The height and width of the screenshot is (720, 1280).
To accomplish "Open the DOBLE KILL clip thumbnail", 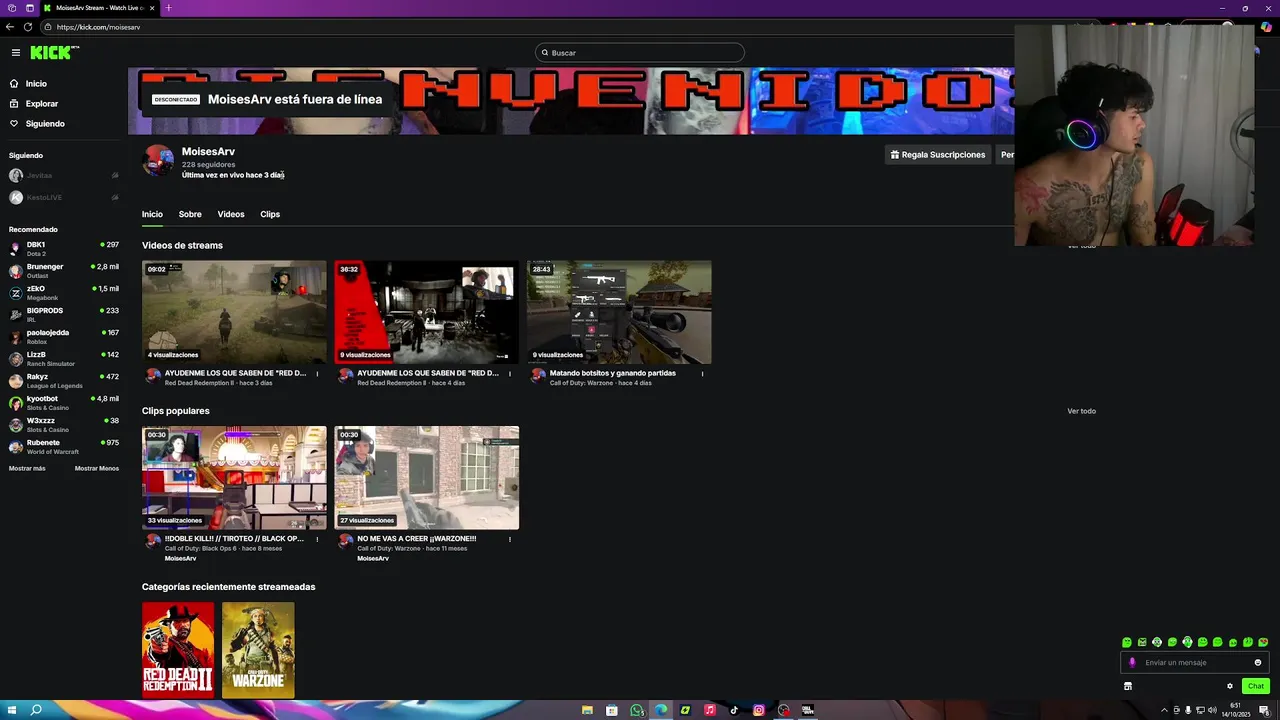I will (x=234, y=478).
